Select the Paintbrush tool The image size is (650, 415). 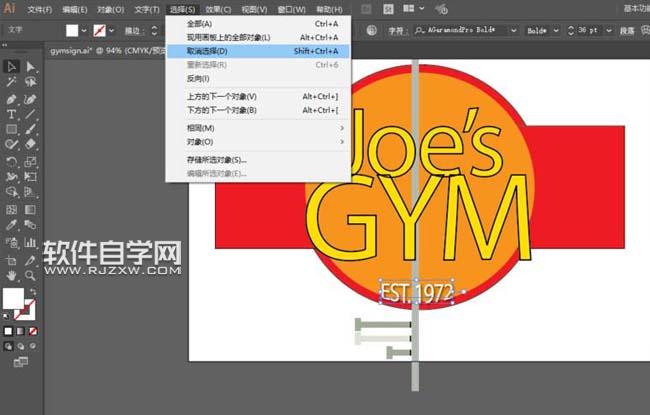30,129
